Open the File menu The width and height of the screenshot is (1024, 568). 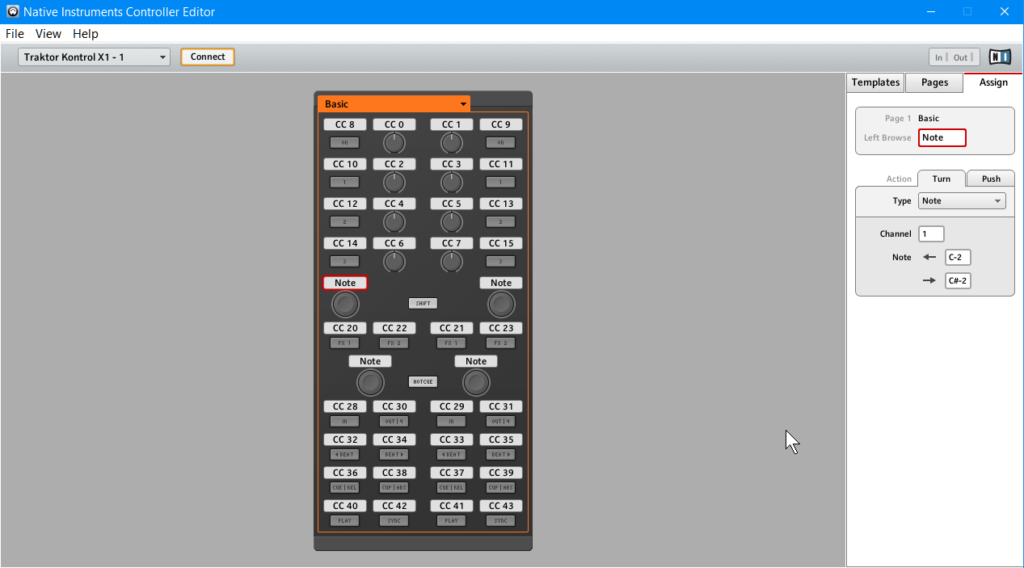[x=14, y=34]
